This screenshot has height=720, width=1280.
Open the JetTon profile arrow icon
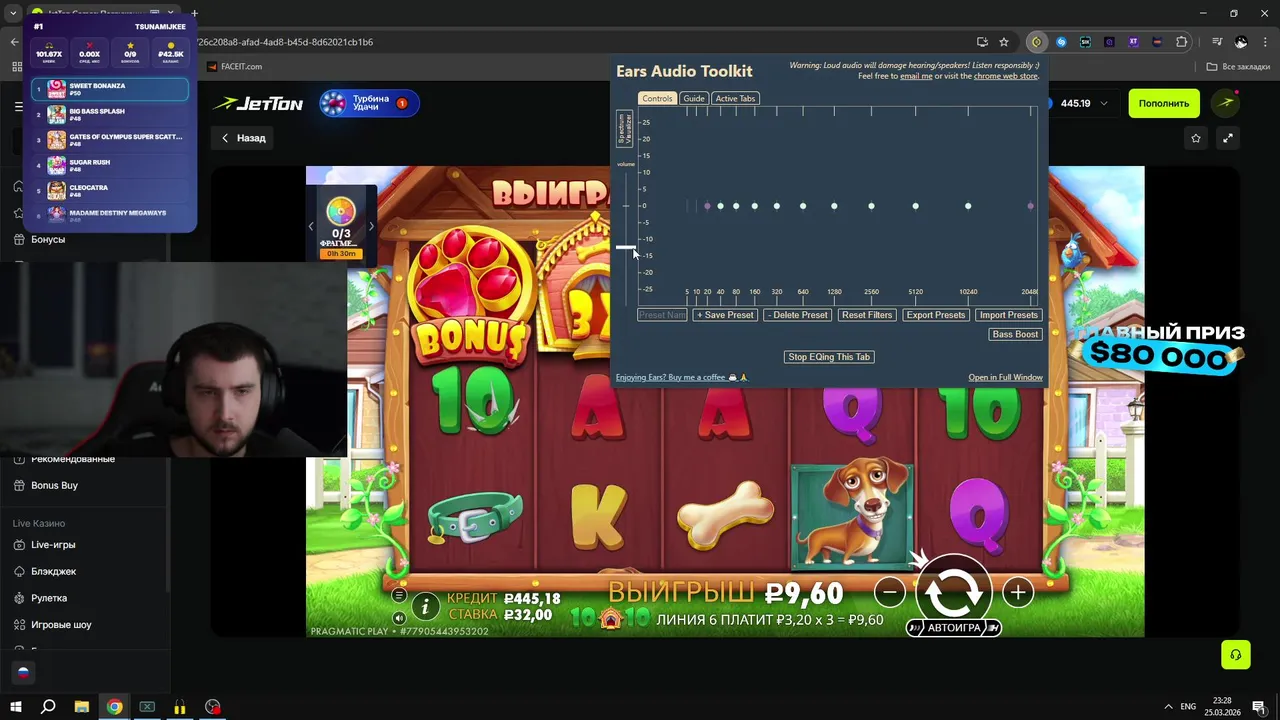coord(1225,103)
